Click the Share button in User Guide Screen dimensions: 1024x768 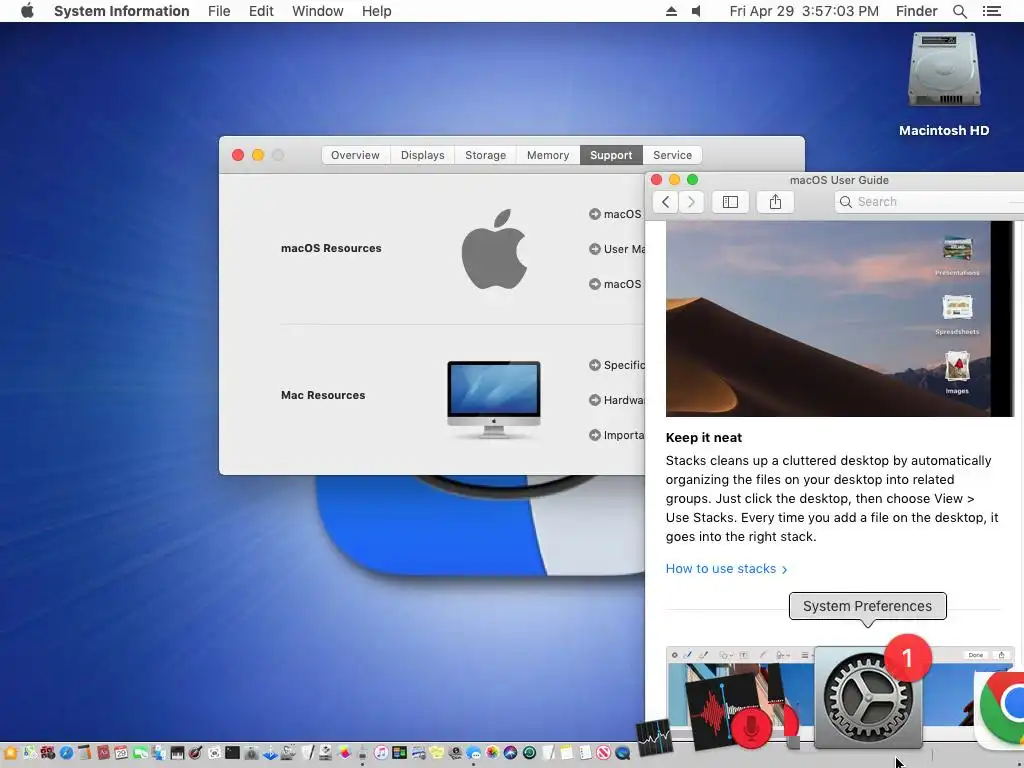pos(775,202)
